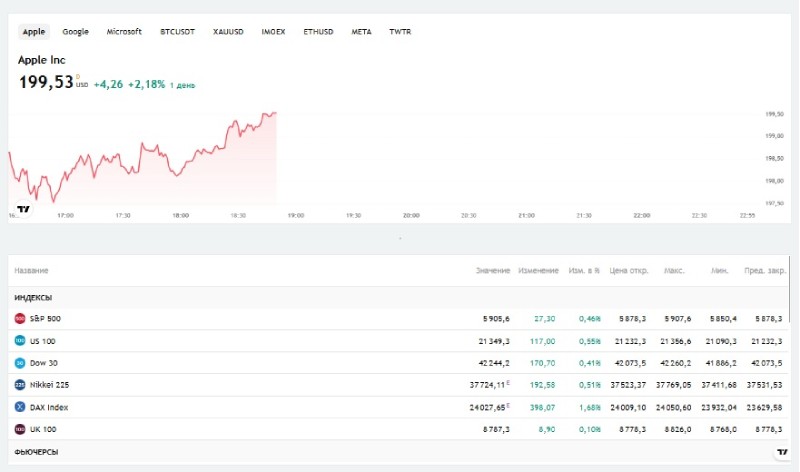Click the Пред. закр. column header
Image resolution: width=800 pixels, height=472 pixels.
click(x=765, y=270)
